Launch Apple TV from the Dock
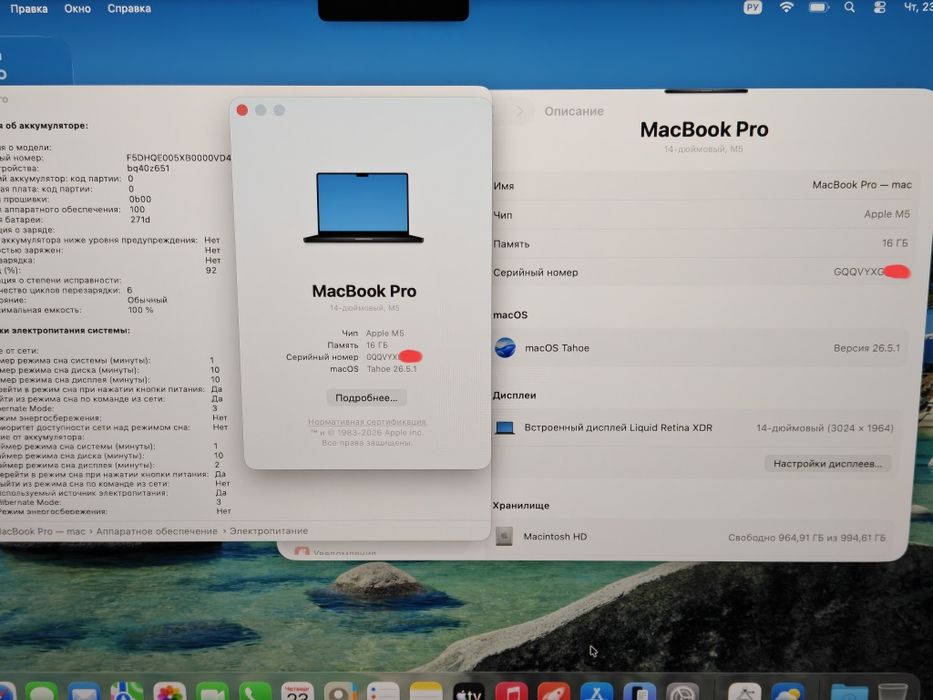Viewport: 933px width, 700px height. 469,693
